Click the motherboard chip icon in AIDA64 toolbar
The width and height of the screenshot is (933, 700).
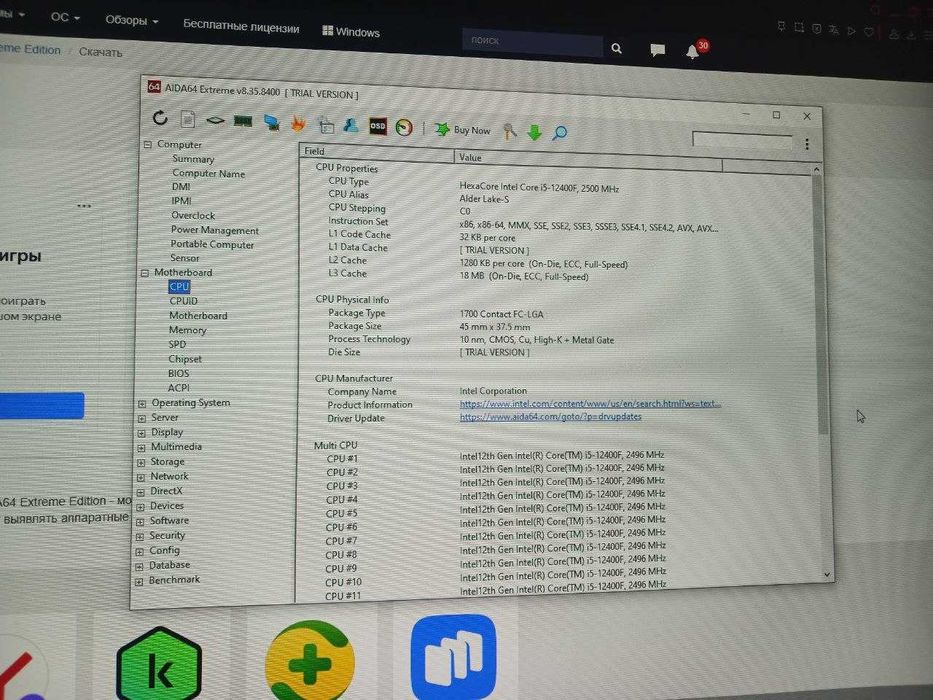click(215, 121)
